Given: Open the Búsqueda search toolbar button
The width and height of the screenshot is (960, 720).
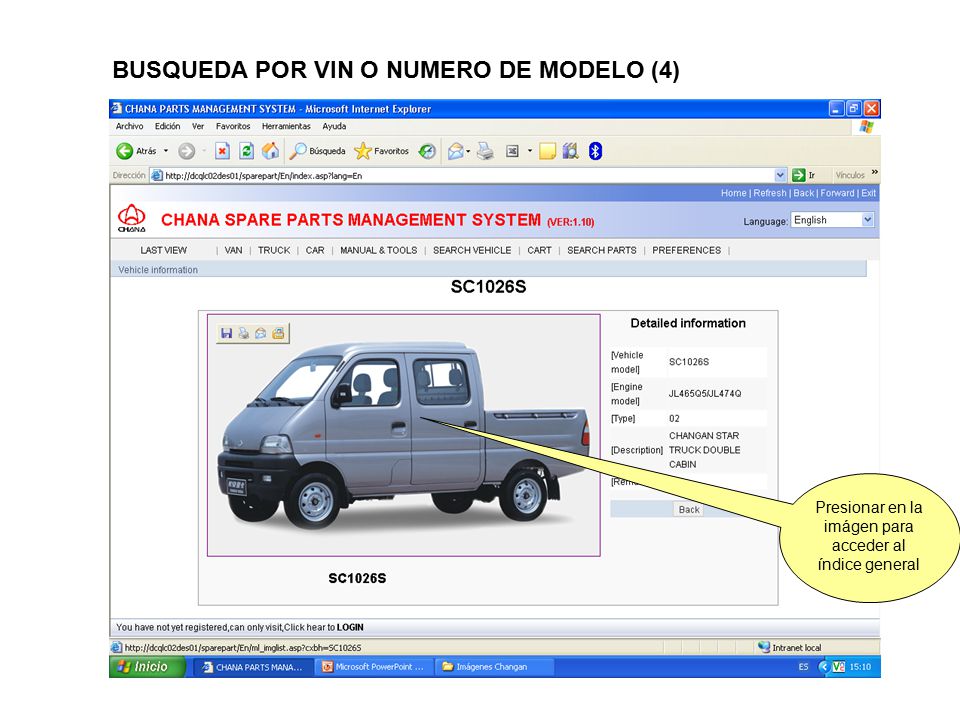Looking at the screenshot, I should pos(318,151).
